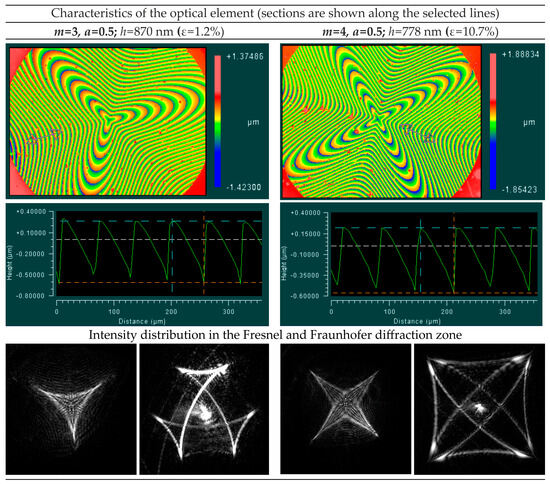Click the m=3 Distance (µm) axis label
This screenshot has width=550, height=484.
(142, 321)
